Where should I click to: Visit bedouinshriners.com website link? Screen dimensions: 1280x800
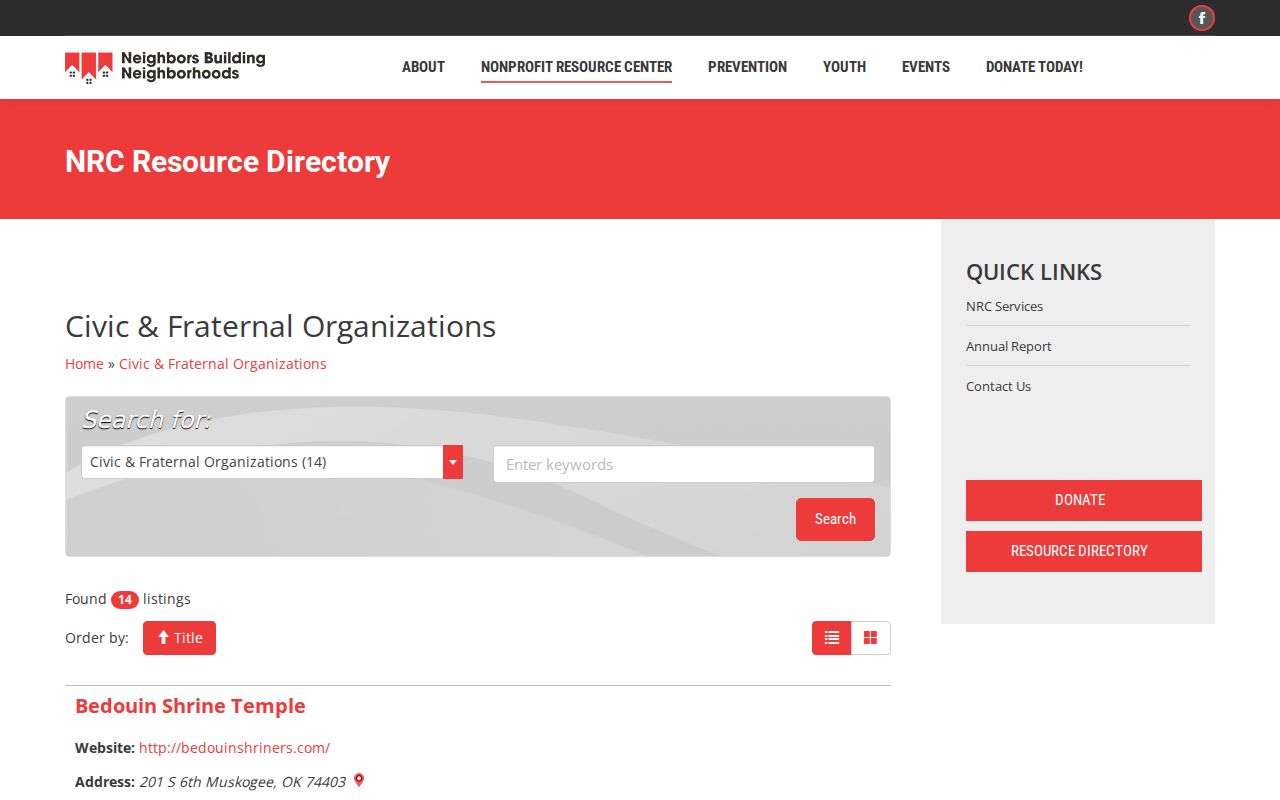pyautogui.click(x=234, y=747)
